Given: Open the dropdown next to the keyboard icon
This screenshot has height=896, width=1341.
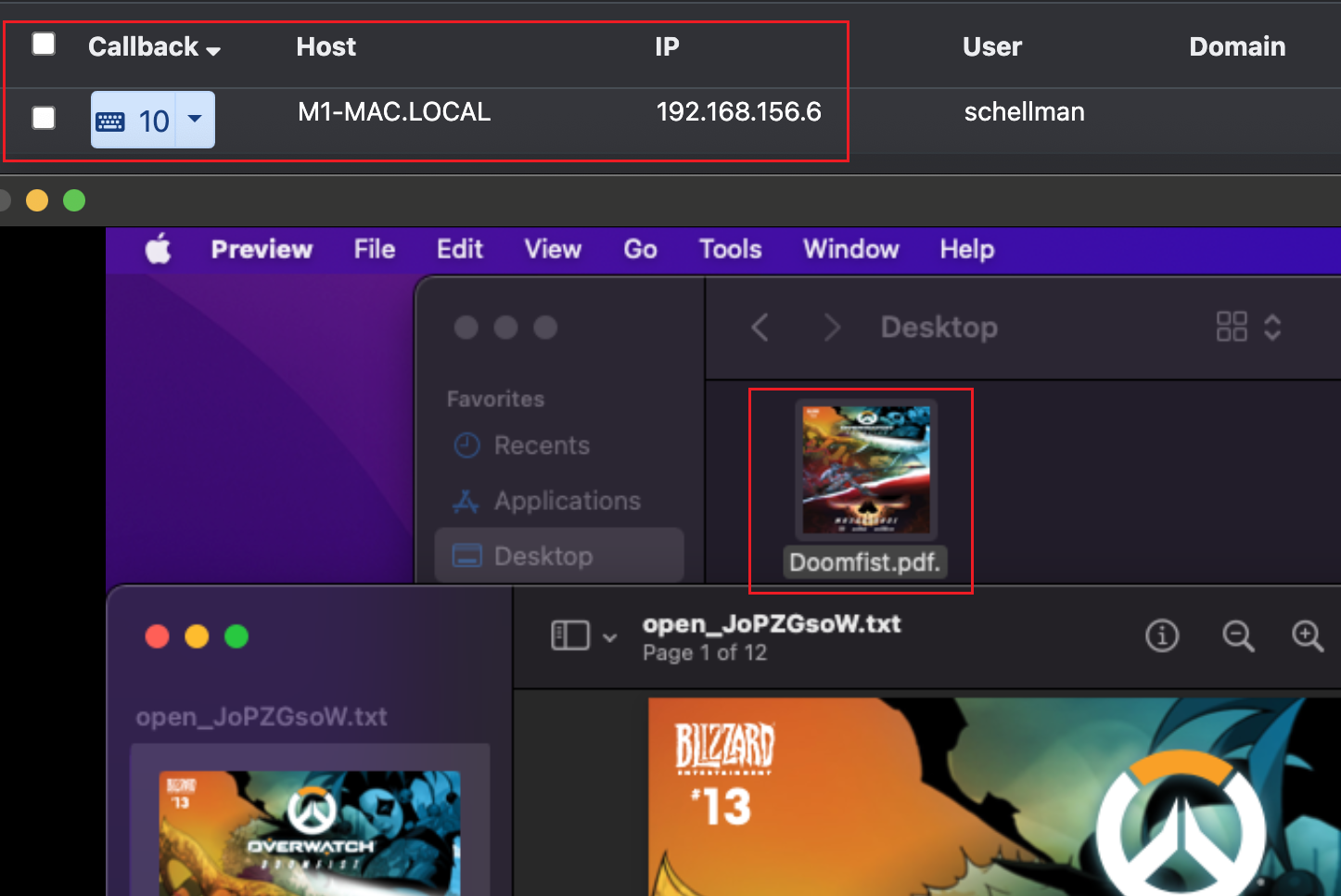Looking at the screenshot, I should (x=194, y=120).
